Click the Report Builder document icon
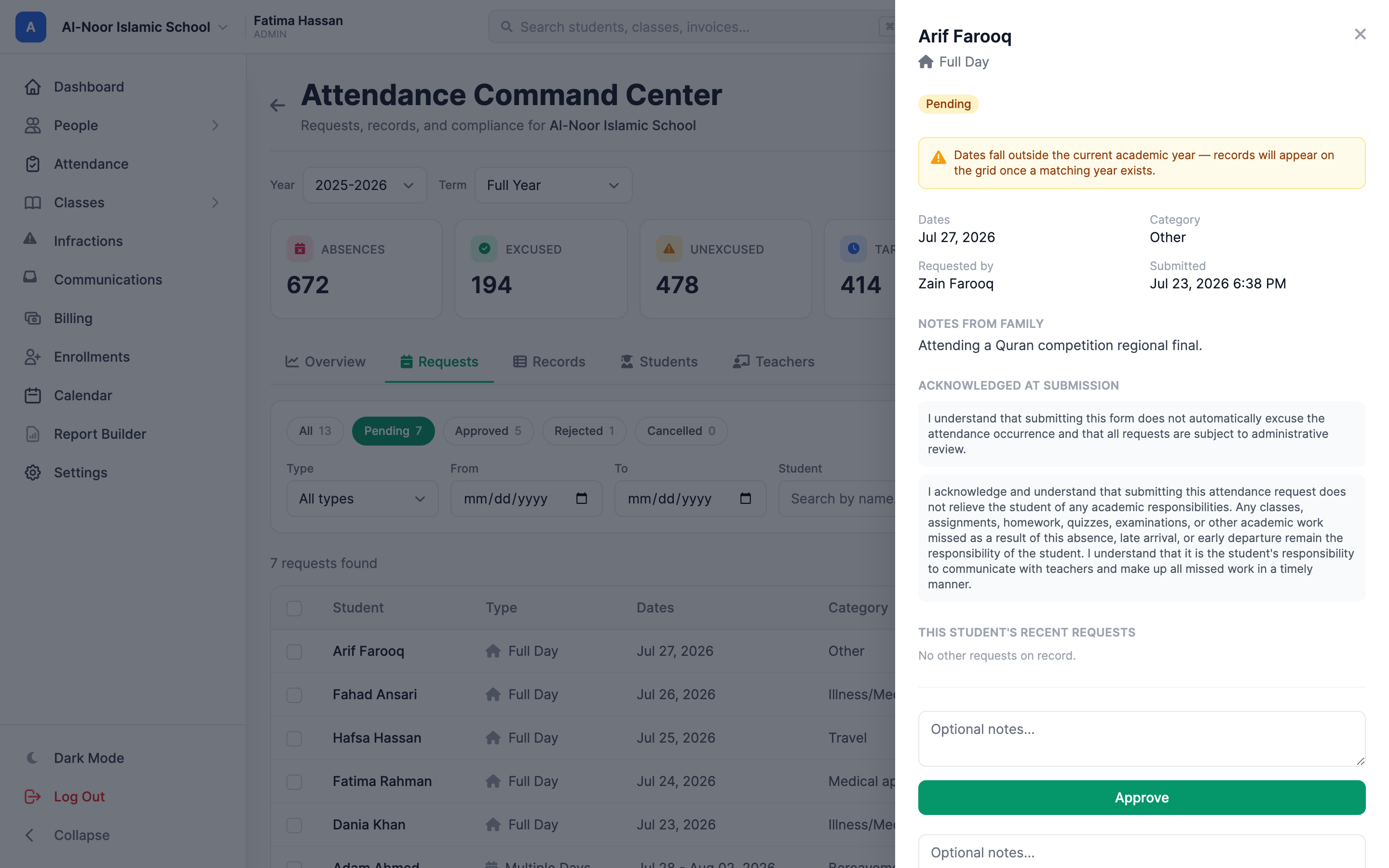Image resolution: width=1389 pixels, height=868 pixels. click(33, 434)
